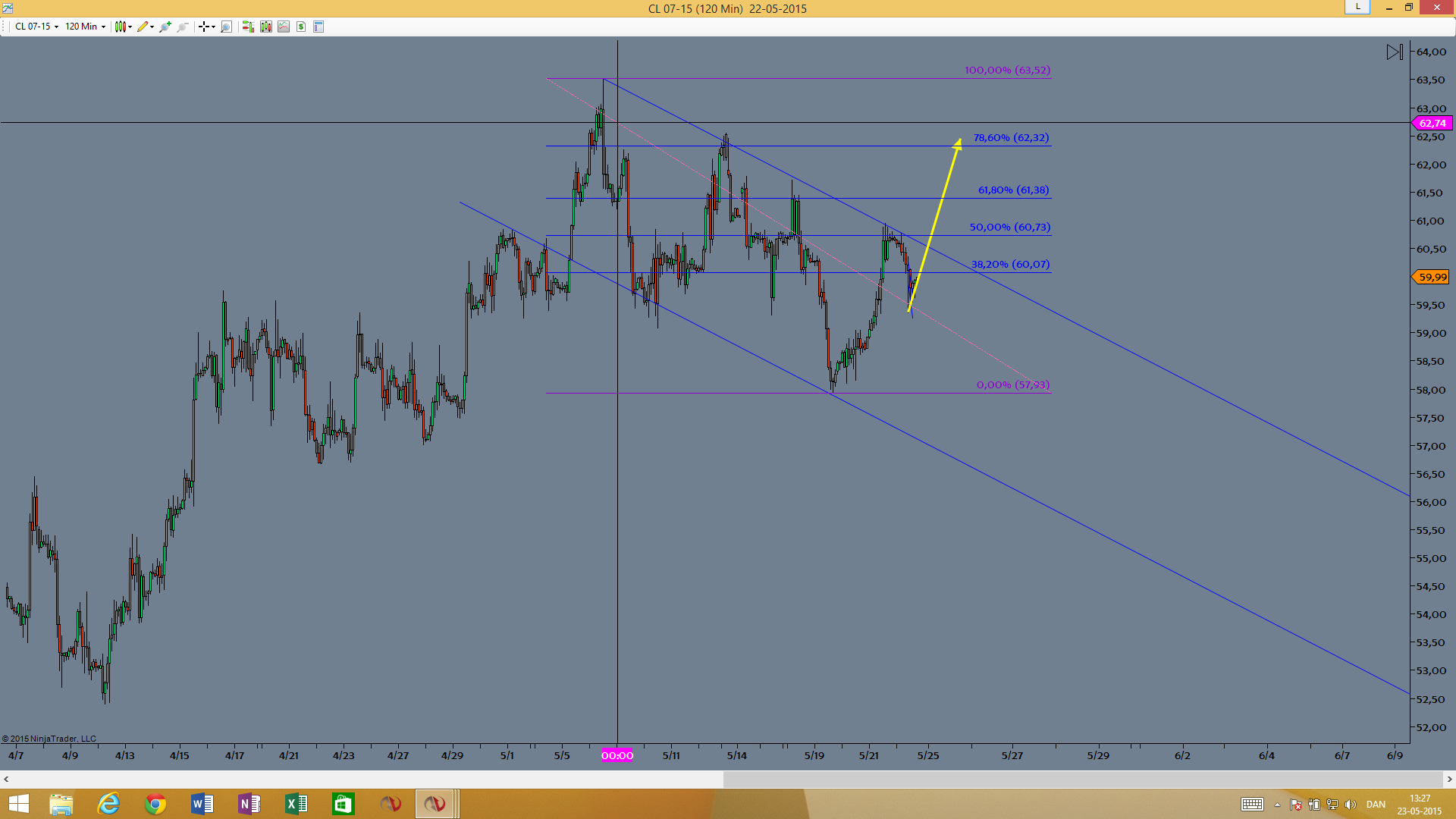Open the indicators line chart icon
The height and width of the screenshot is (819, 1456).
coord(284,27)
